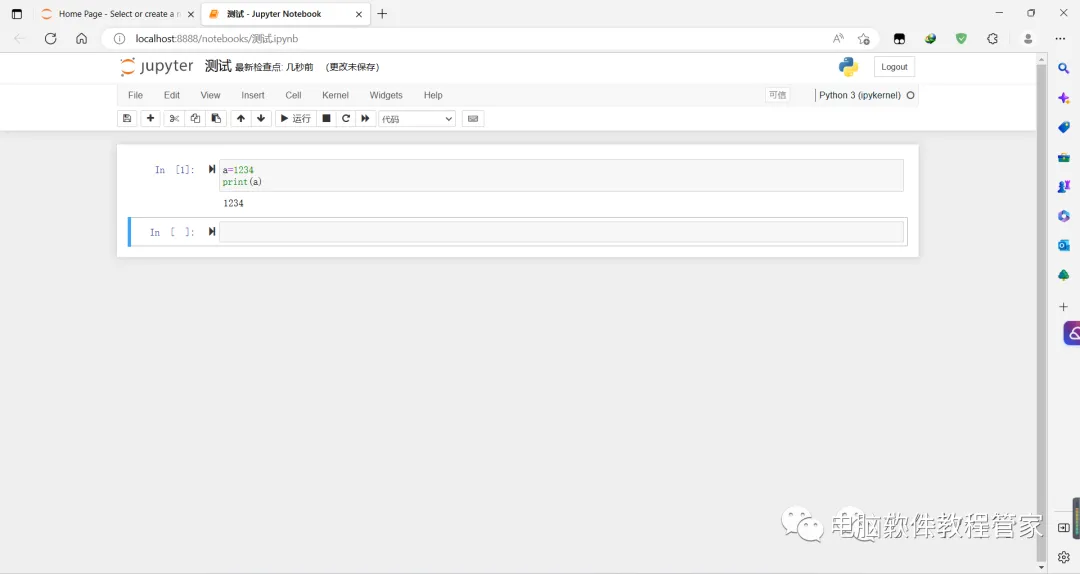The height and width of the screenshot is (574, 1080).
Task: Go to the browser home page icon
Action: 81,39
